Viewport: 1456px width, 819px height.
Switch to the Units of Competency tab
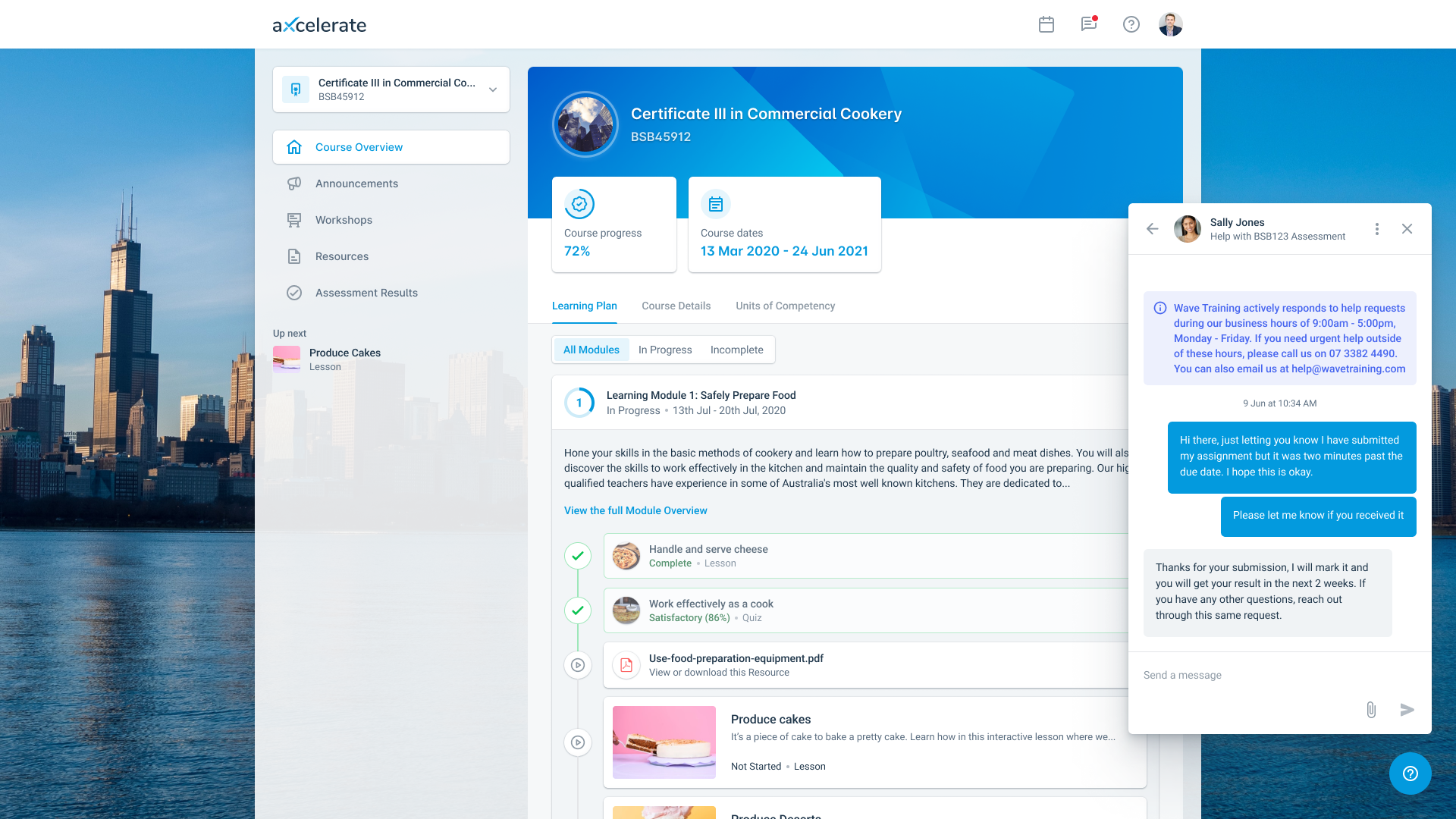tap(785, 306)
